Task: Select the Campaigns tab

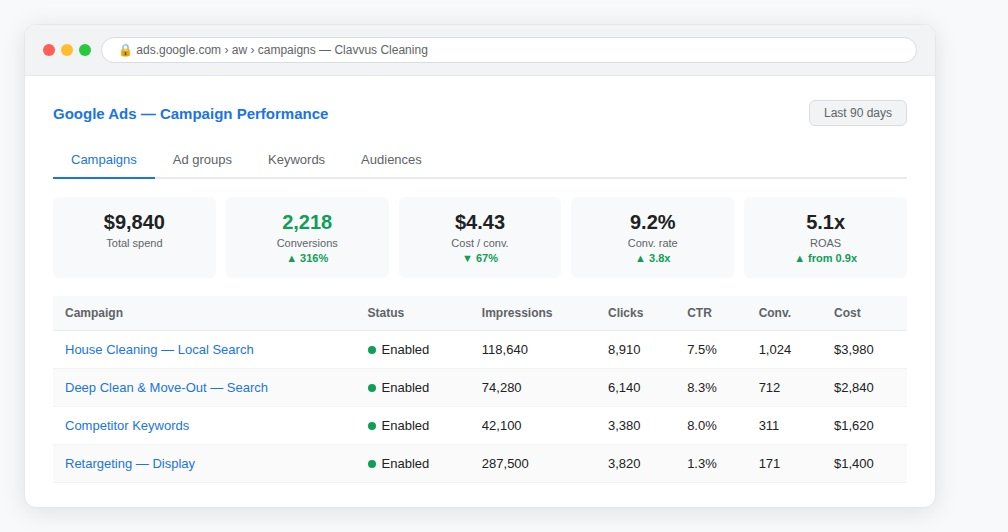Action: tap(104, 160)
